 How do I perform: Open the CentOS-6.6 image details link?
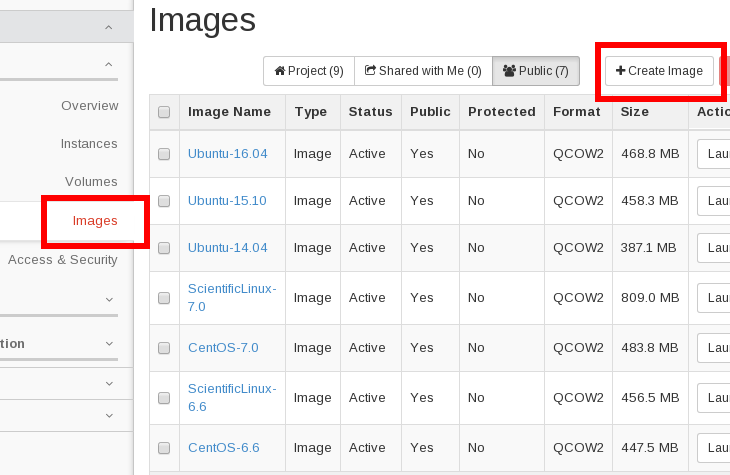pyautogui.click(x=223, y=448)
